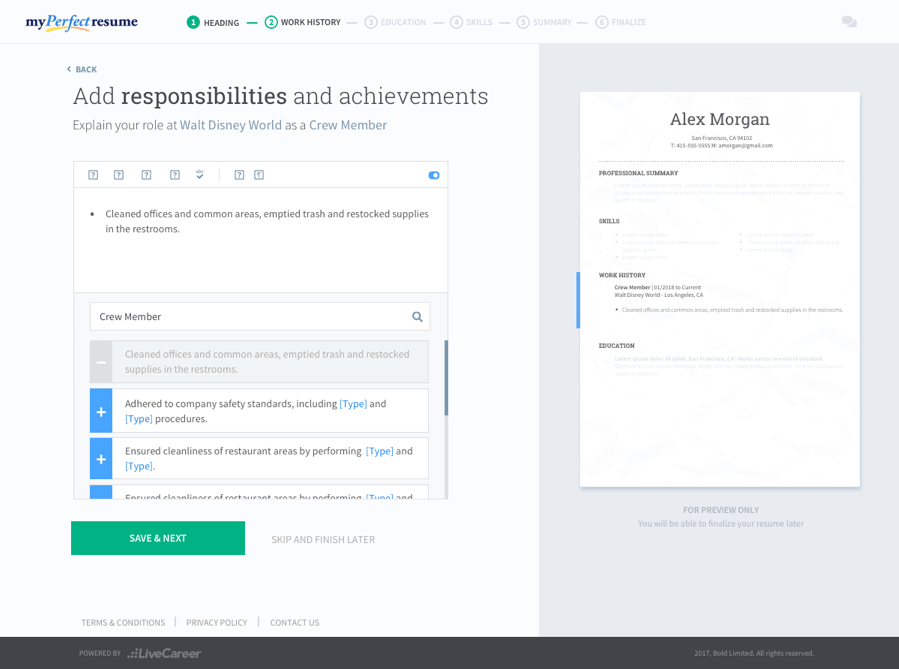Image resolution: width=899 pixels, height=669 pixels.
Task: Go back using the Back link
Action: 81,69
